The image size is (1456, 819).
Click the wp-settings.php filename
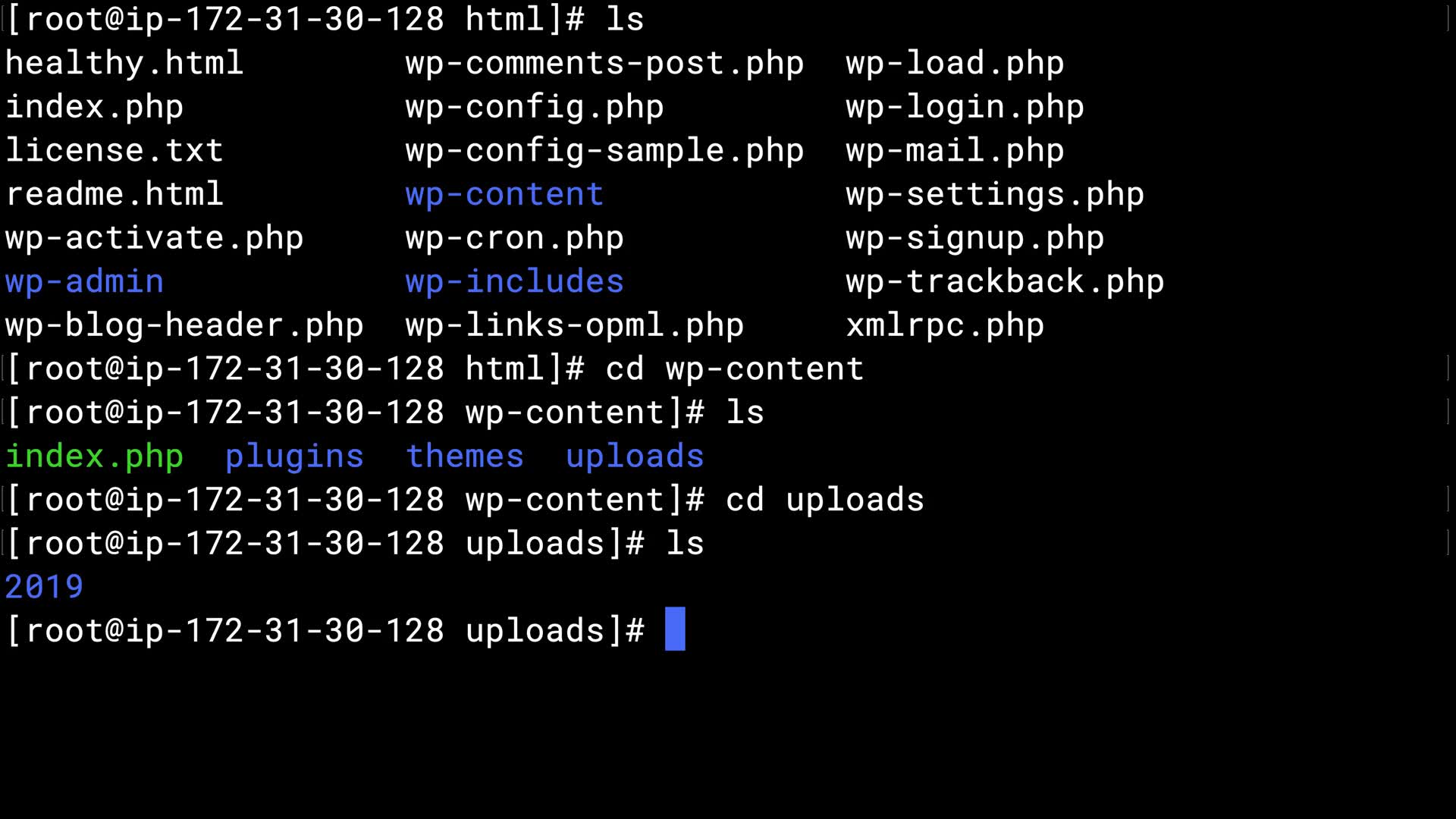coord(995,195)
